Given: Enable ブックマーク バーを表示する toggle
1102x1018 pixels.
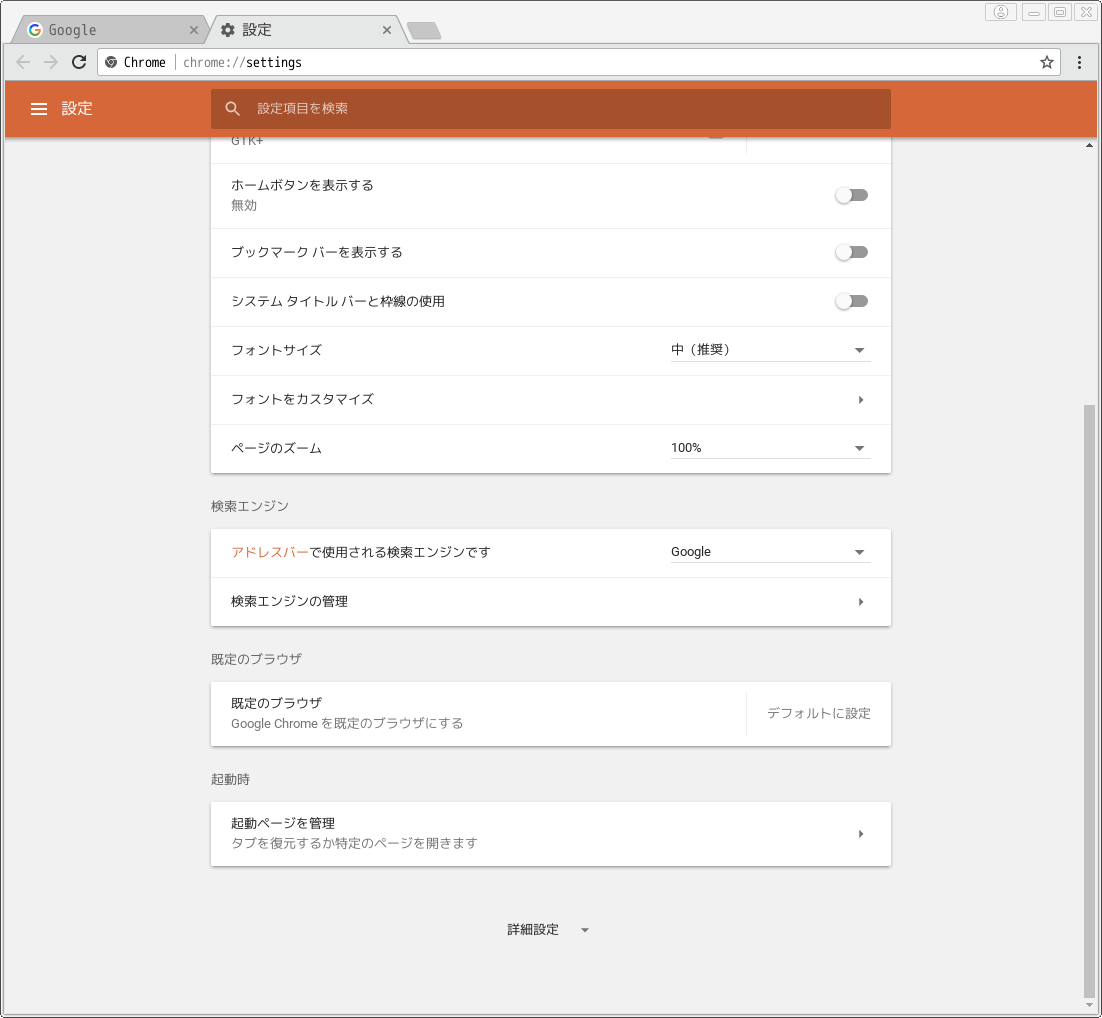Looking at the screenshot, I should point(852,252).
